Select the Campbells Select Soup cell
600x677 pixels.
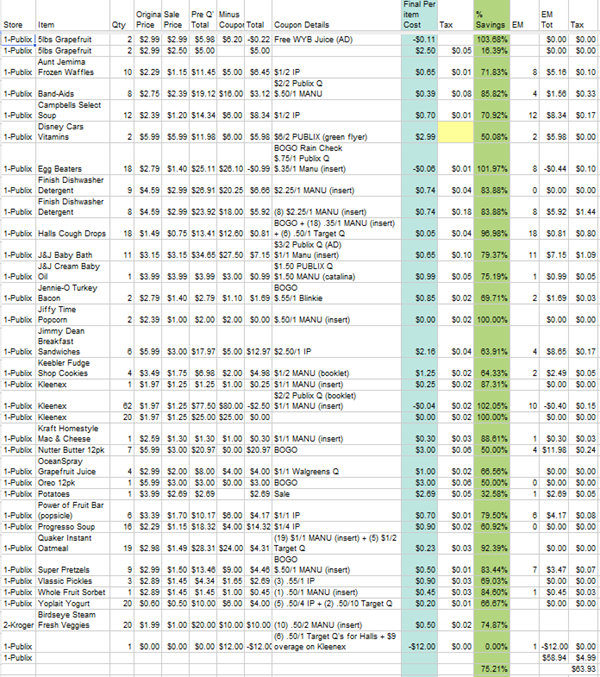(73, 110)
